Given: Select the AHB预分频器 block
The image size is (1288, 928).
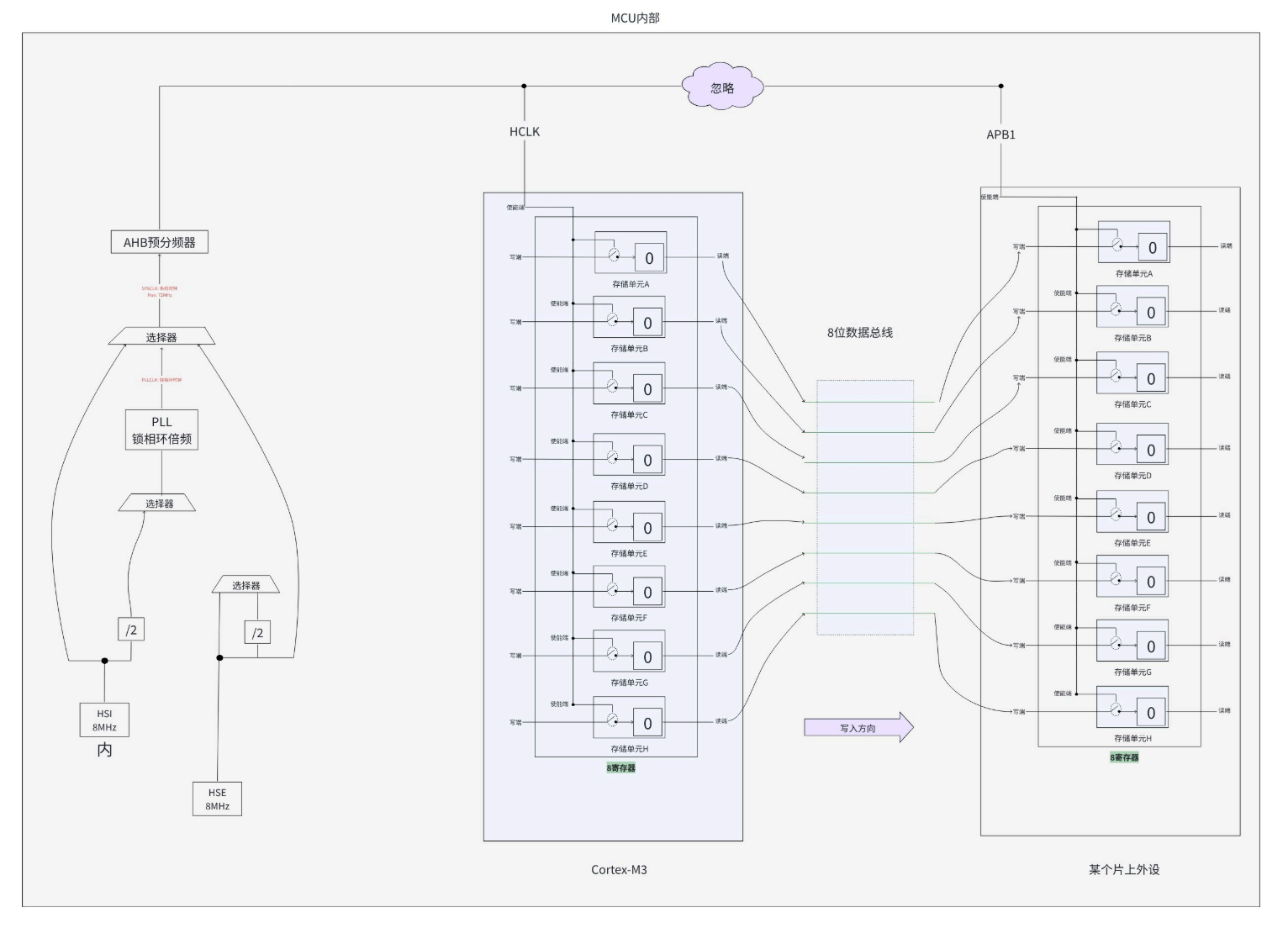Looking at the screenshot, I should pos(160,242).
